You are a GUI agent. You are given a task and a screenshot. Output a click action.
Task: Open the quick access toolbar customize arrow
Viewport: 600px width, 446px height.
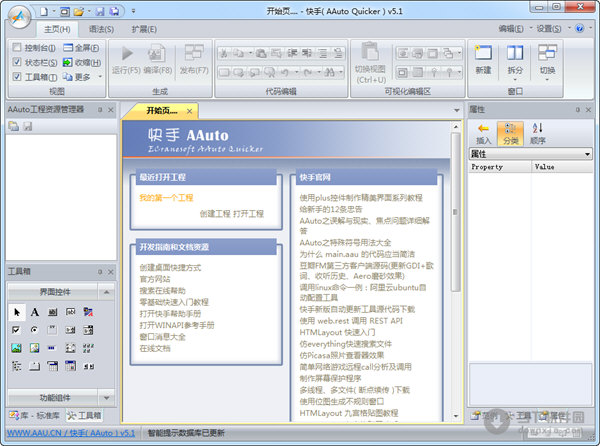[x=133, y=11]
